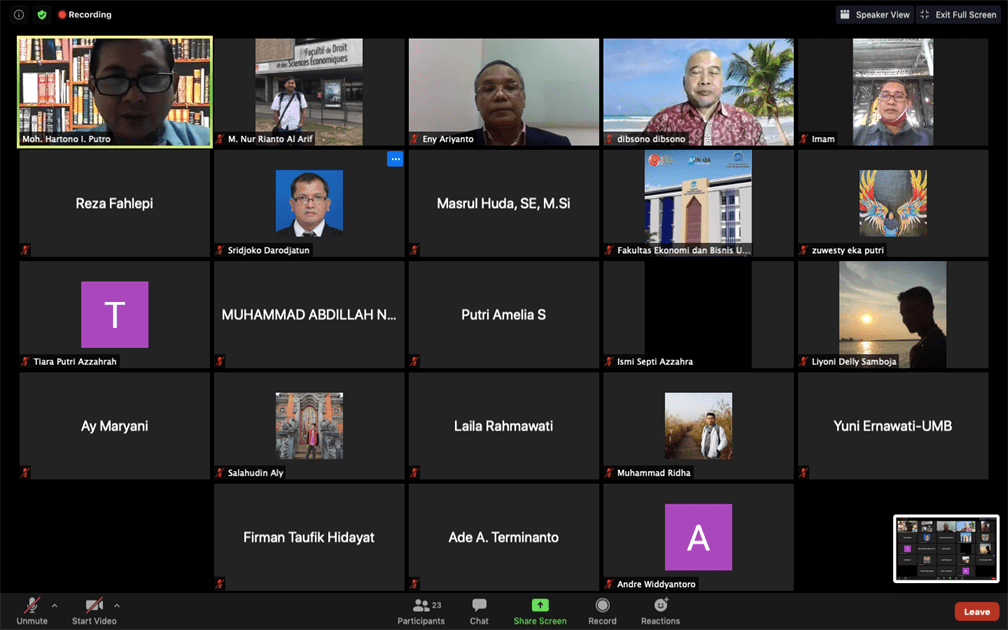Viewport: 1008px width, 630px height.
Task: Click the green encryption shield icon
Action: (x=42, y=15)
